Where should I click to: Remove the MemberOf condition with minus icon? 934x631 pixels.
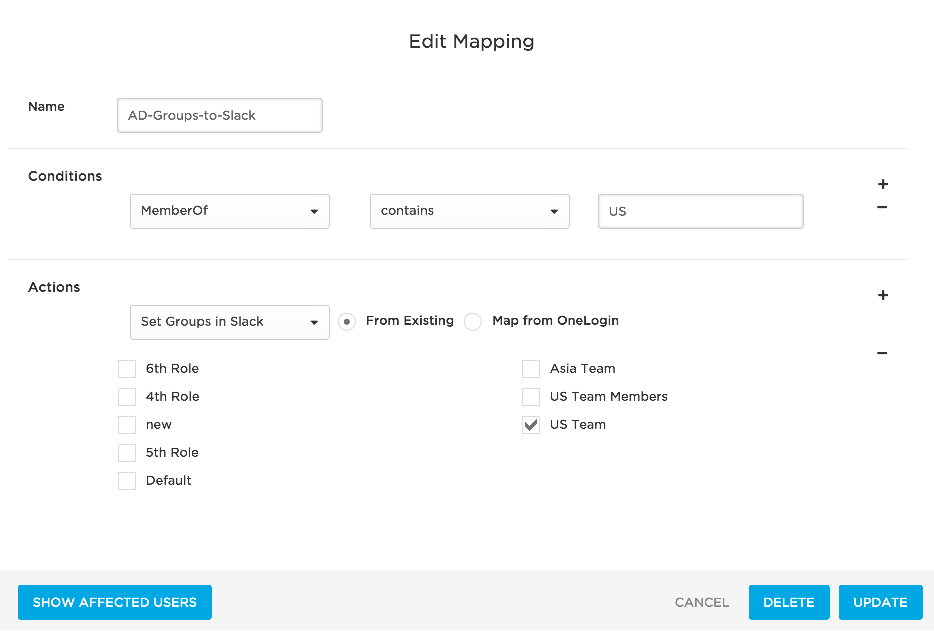[882, 207]
